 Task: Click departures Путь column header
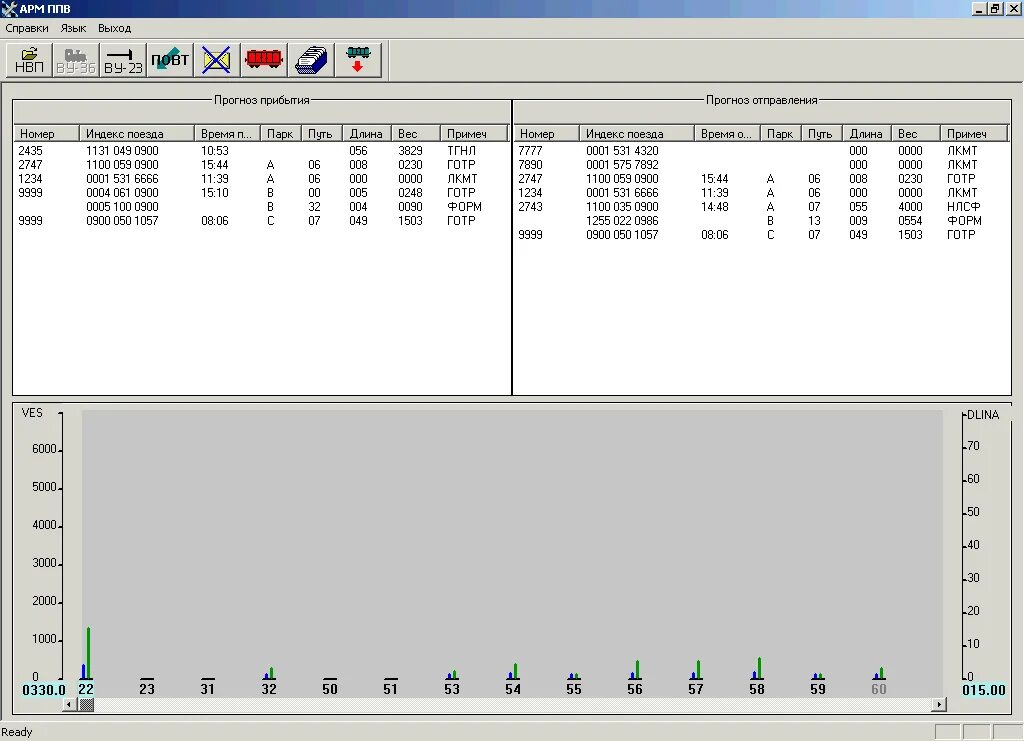point(822,134)
